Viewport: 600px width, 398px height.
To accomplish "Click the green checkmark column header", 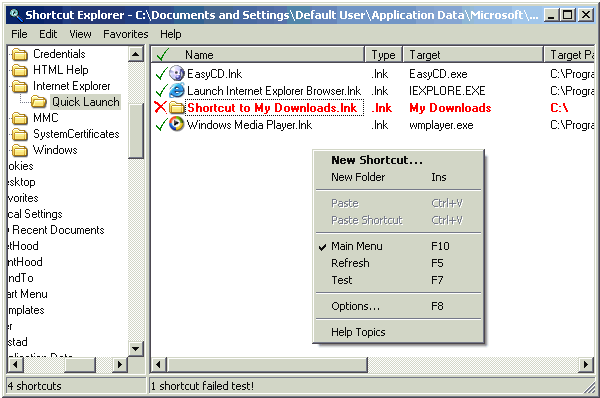I will pos(163,55).
